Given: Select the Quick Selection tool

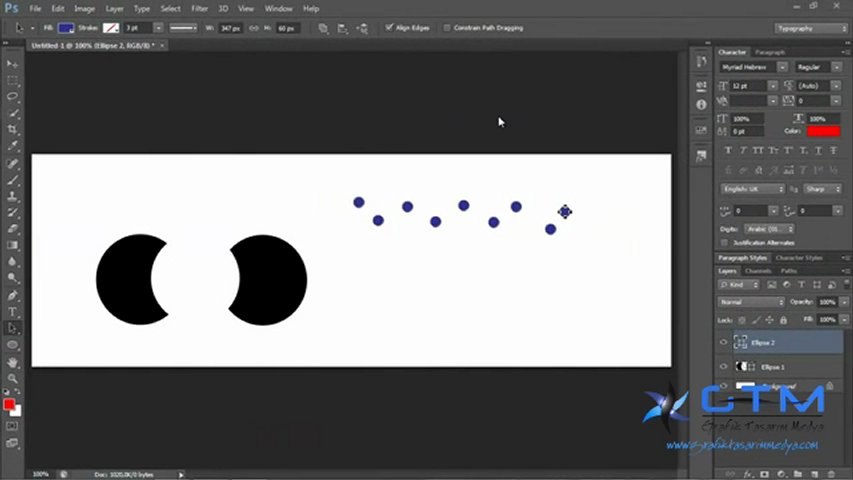Looking at the screenshot, I should pyautogui.click(x=12, y=113).
